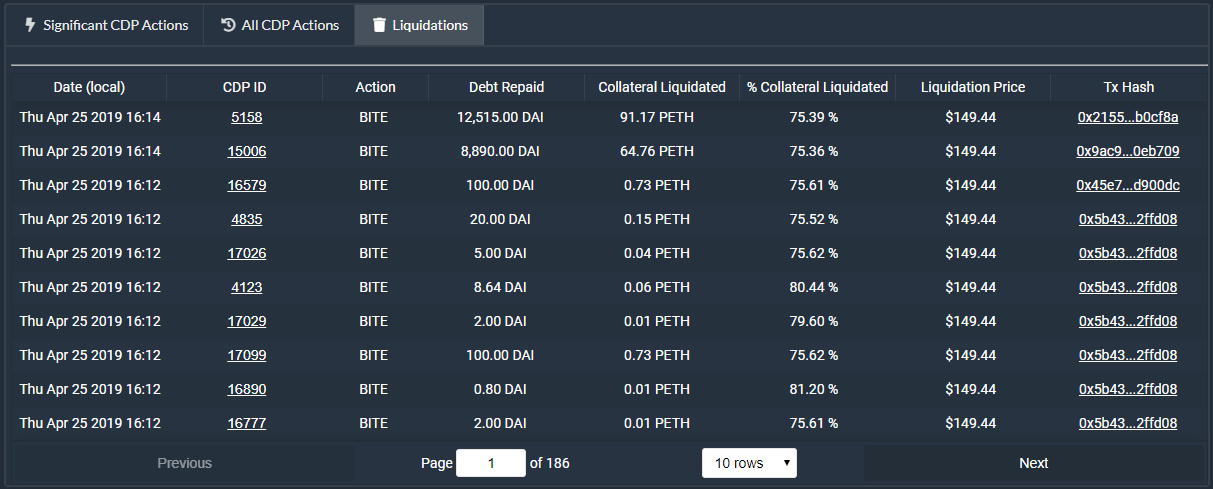The height and width of the screenshot is (489, 1213).
Task: Open CDP ID 4835 link
Action: [246, 219]
